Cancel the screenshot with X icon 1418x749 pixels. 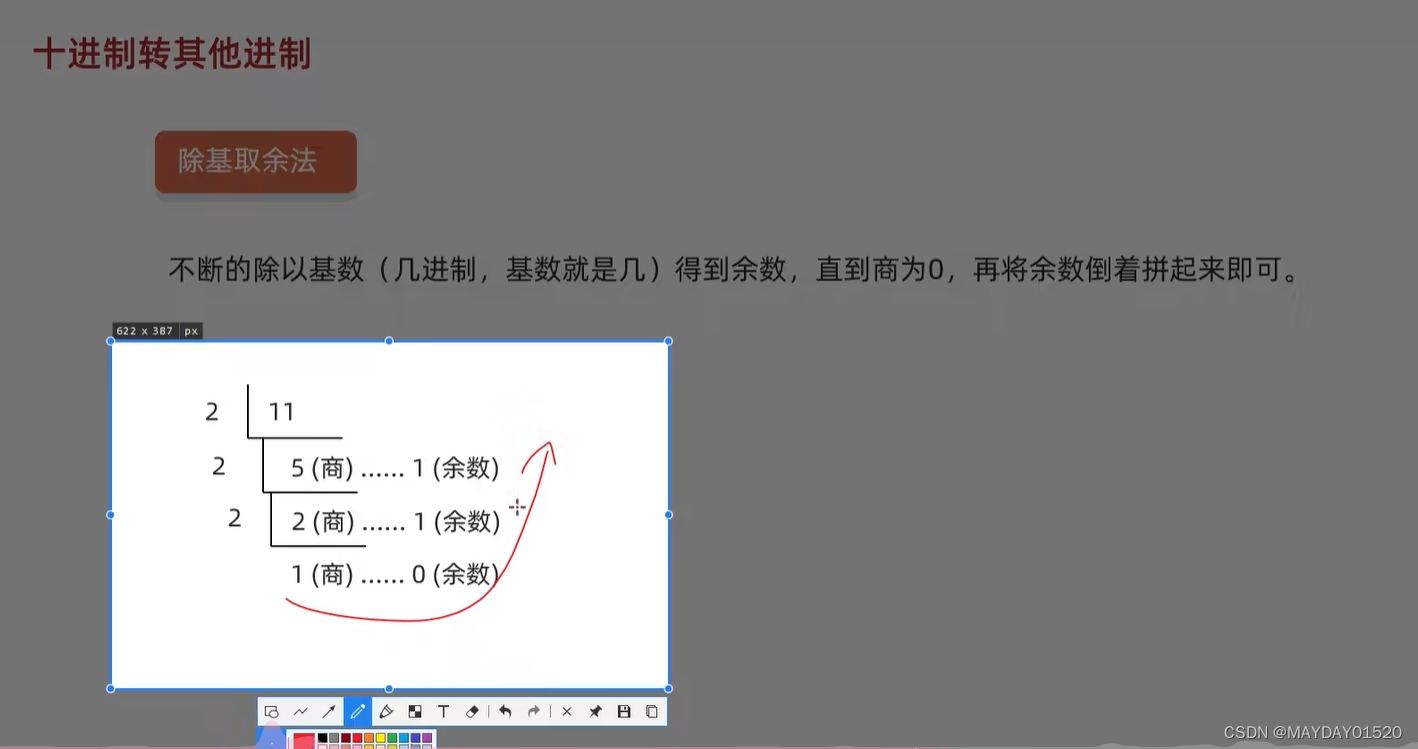tap(567, 712)
